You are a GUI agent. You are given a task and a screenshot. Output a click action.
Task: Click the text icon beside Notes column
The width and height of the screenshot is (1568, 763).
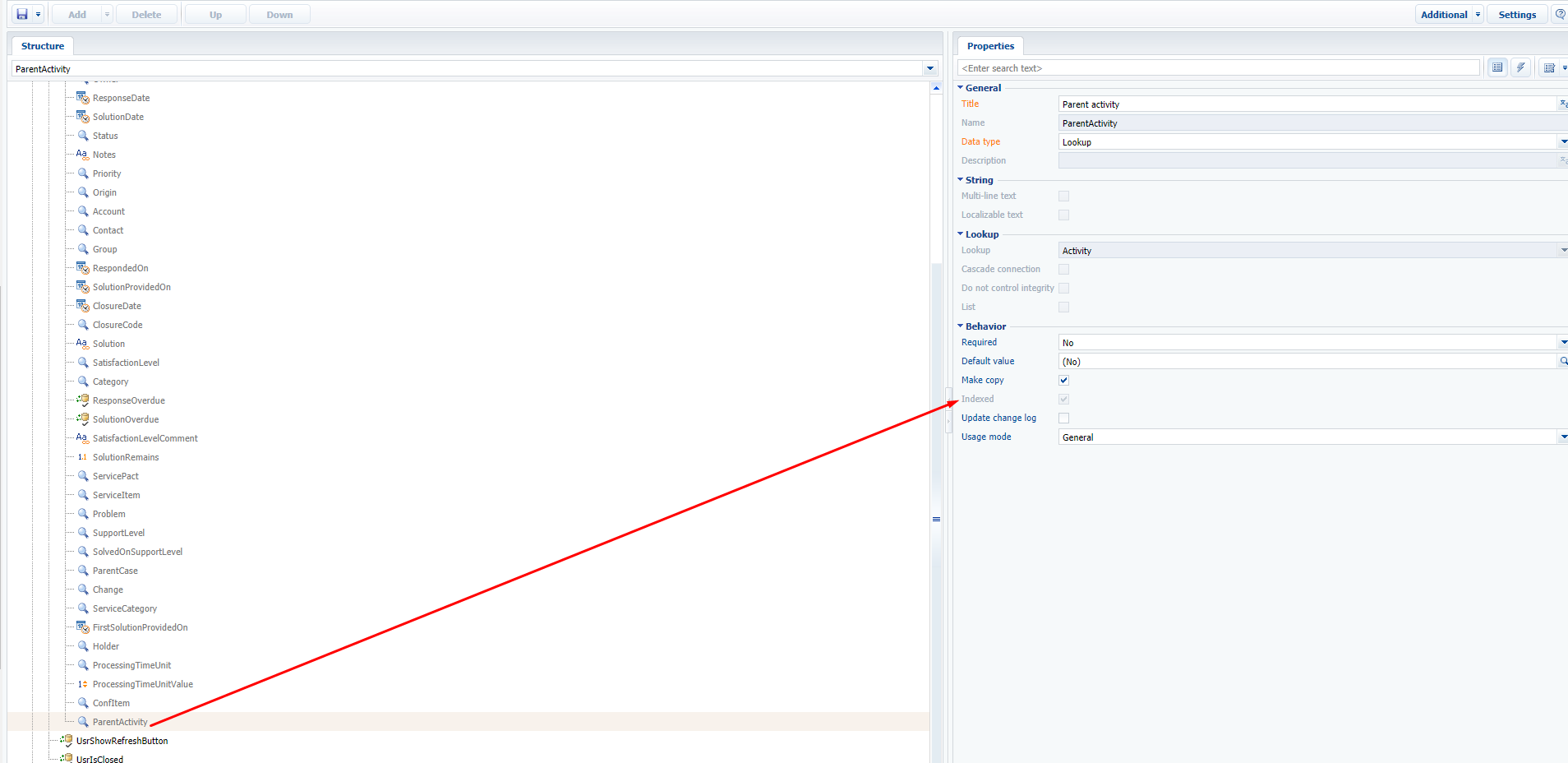tap(82, 154)
